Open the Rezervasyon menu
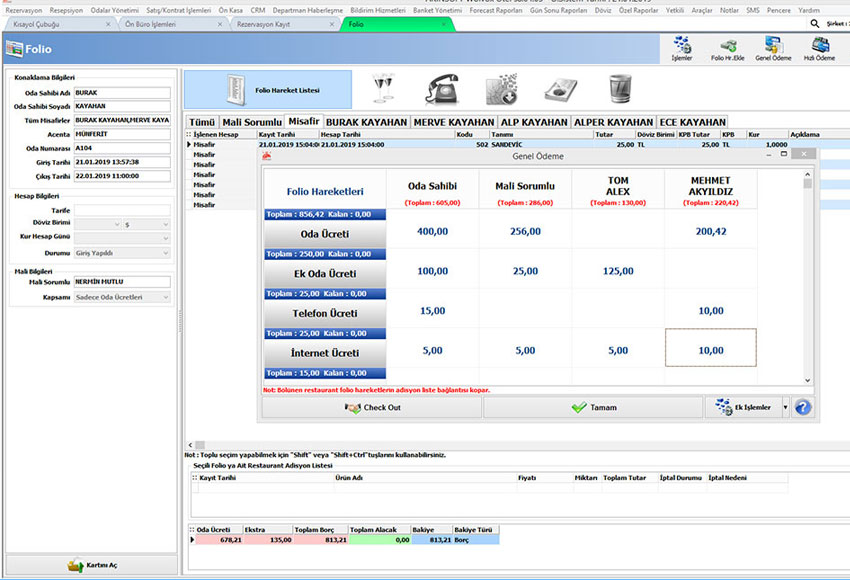850x580 pixels. [x=23, y=10]
